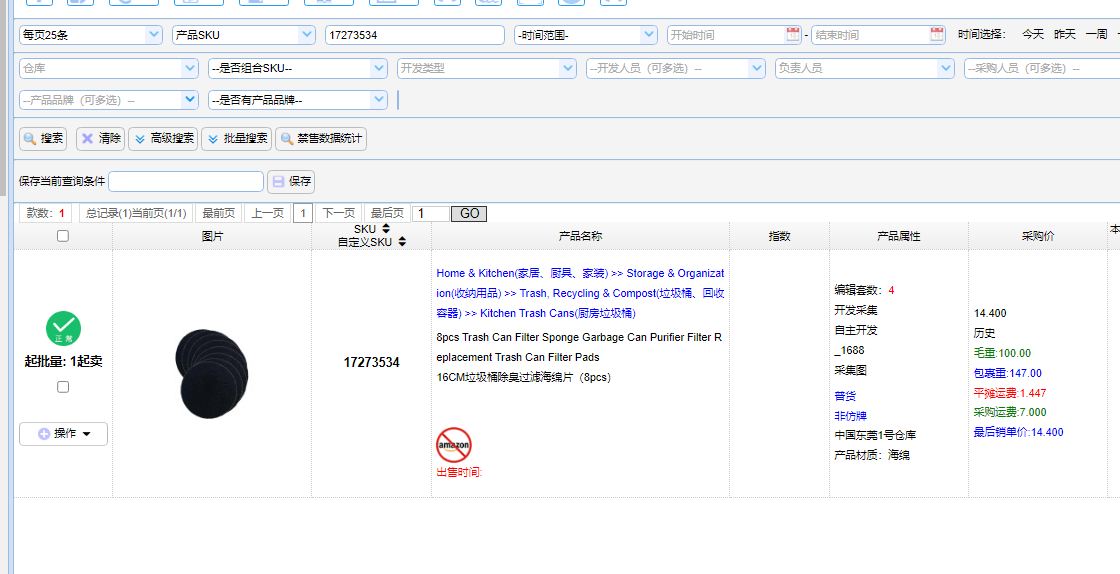Click the 禁售数据统计 button
The height and width of the screenshot is (574, 1120).
[x=321, y=139]
